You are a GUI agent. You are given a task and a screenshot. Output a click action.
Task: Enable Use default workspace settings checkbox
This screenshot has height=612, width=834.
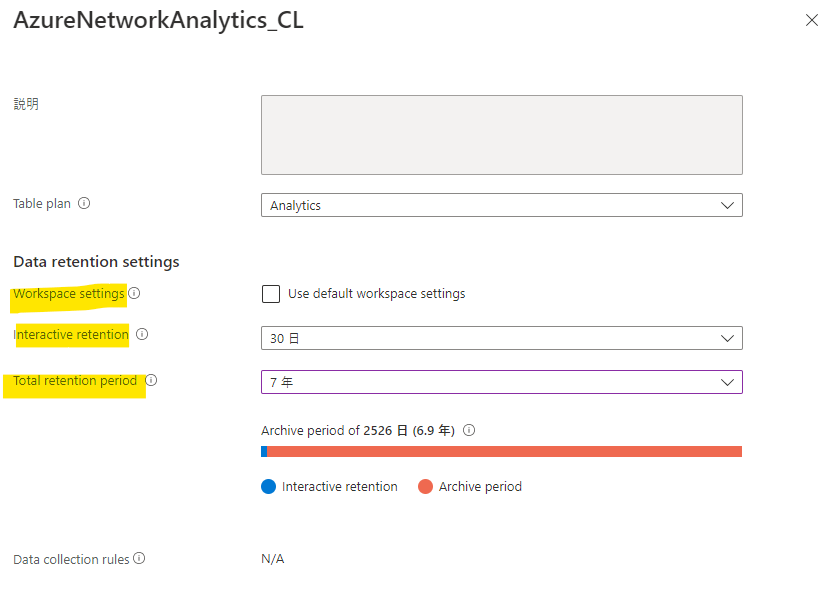[x=271, y=294]
